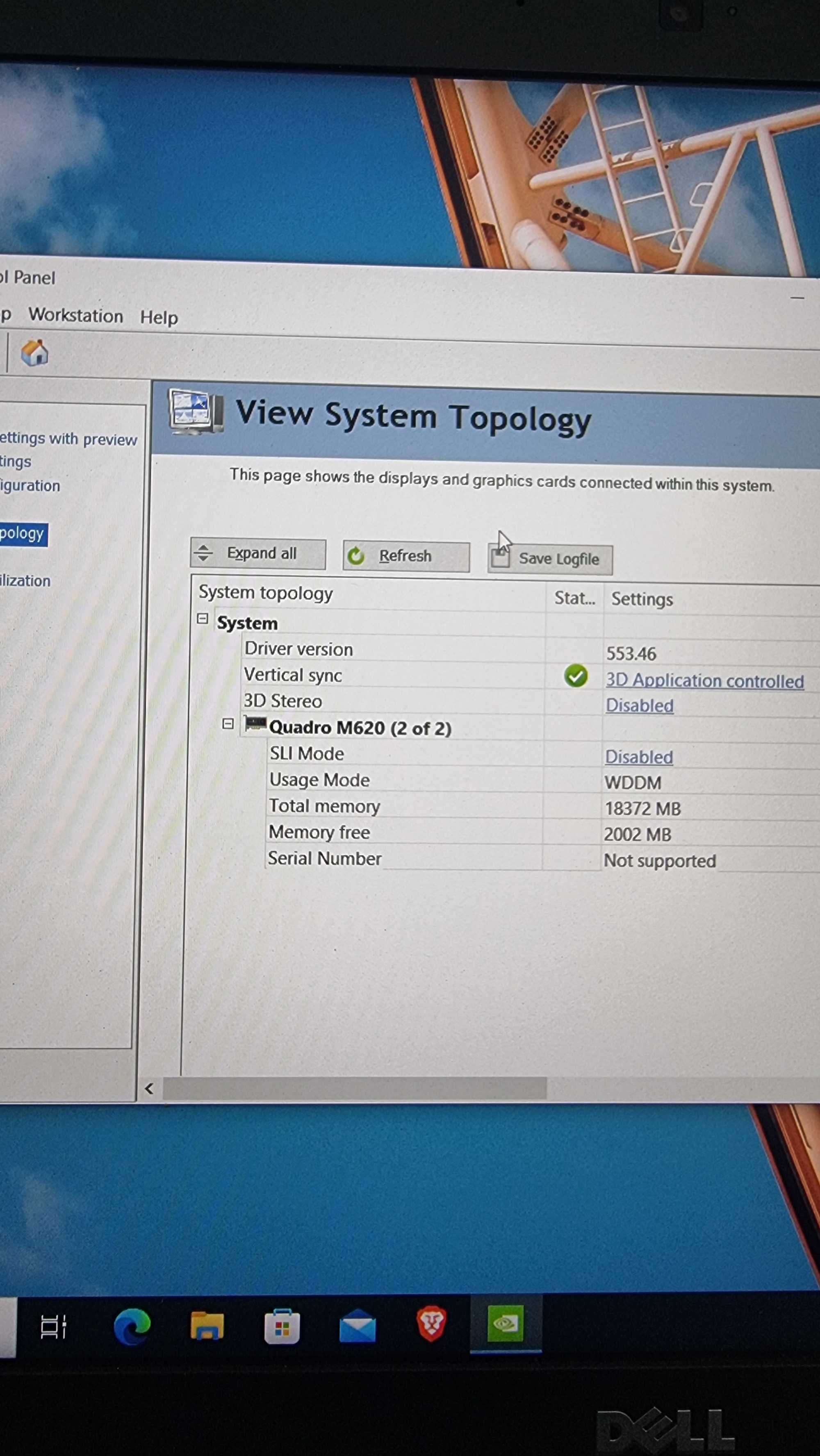This screenshot has width=820, height=1456.
Task: Click the 18372 MB memory value
Action: tap(643, 809)
